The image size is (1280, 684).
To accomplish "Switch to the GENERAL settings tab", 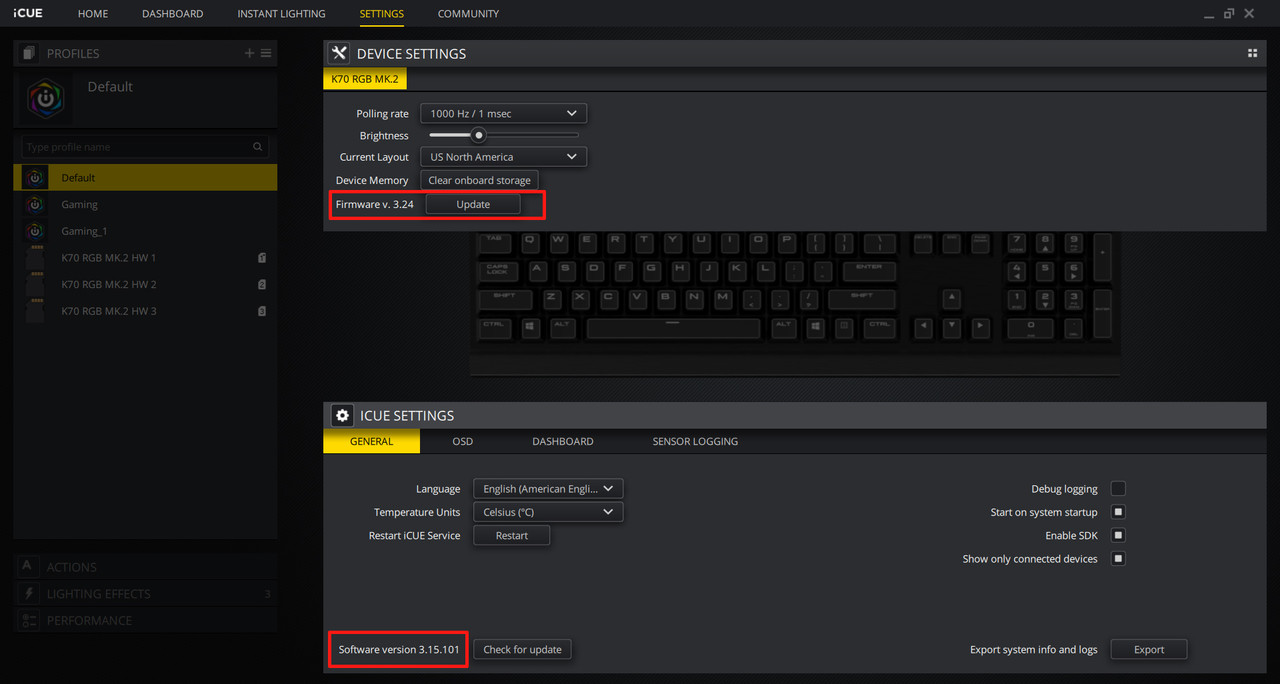I will [x=372, y=441].
